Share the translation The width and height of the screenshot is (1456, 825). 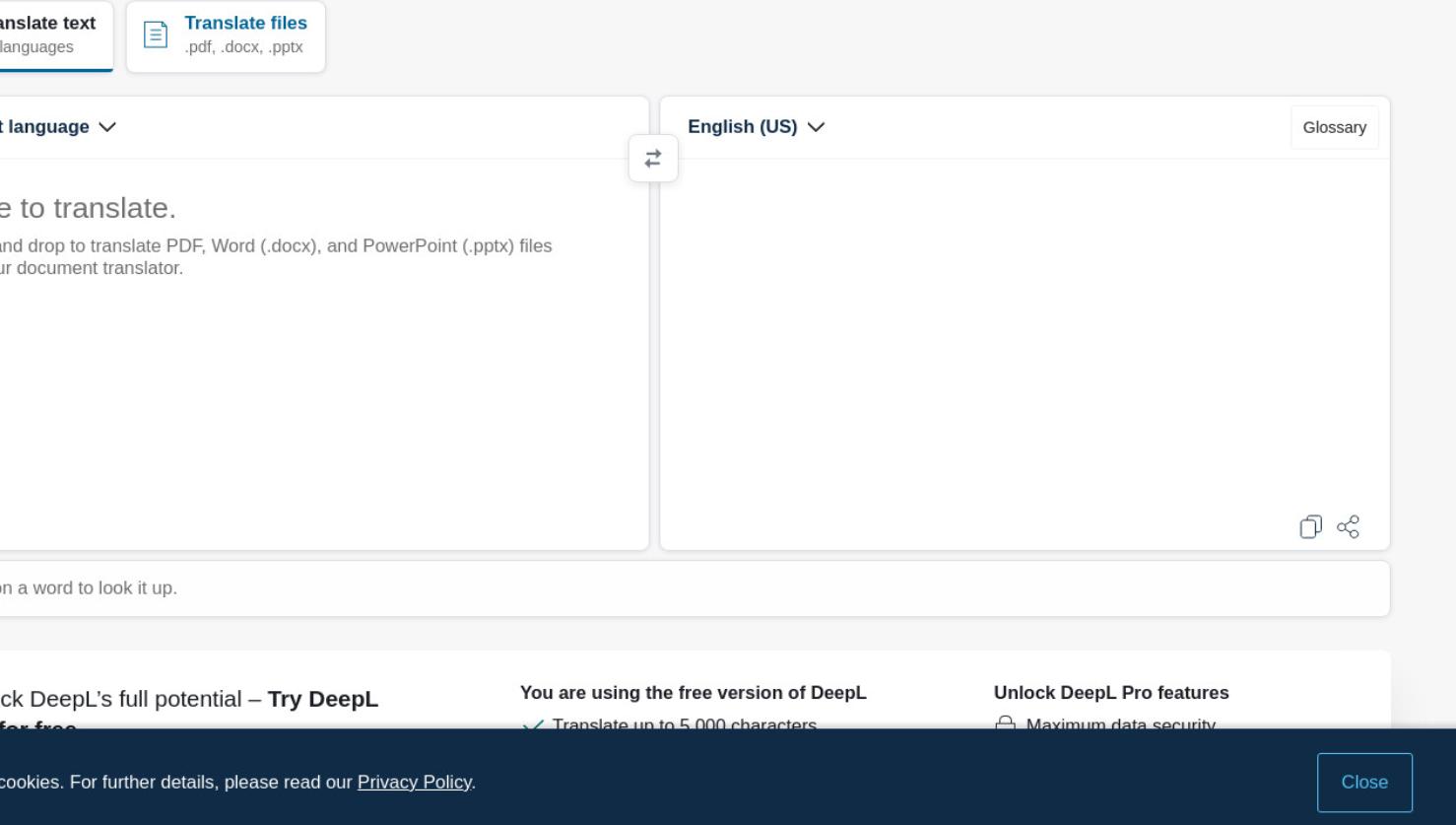pyautogui.click(x=1349, y=527)
